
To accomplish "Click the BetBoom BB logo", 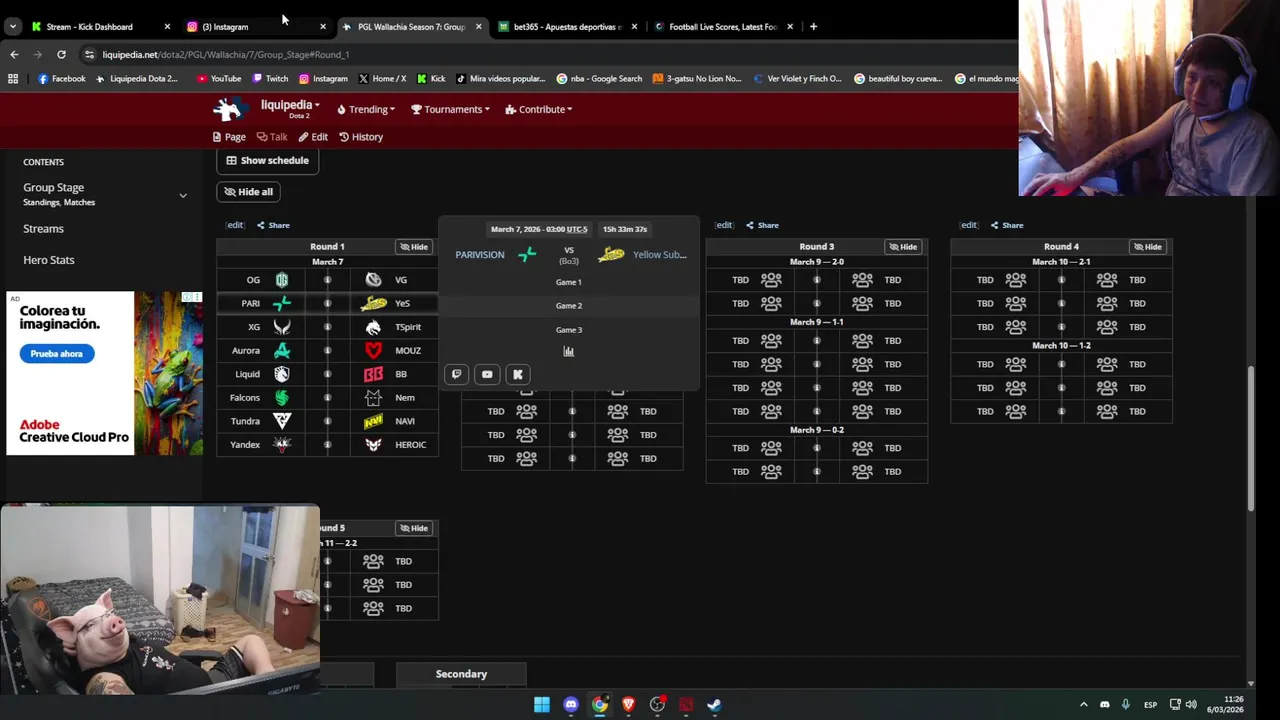I will click(x=373, y=374).
